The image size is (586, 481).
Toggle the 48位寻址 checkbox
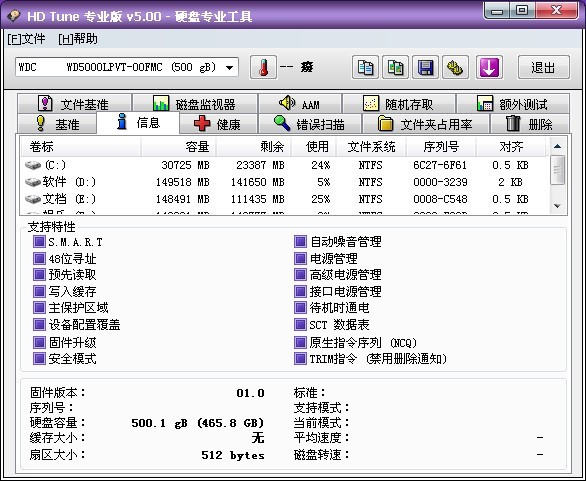tap(39, 258)
